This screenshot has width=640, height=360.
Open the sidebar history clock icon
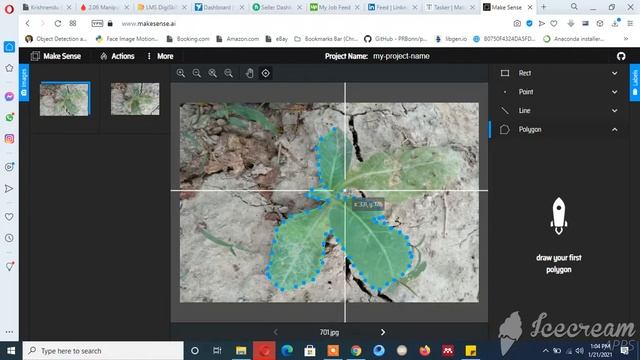tap(9, 238)
